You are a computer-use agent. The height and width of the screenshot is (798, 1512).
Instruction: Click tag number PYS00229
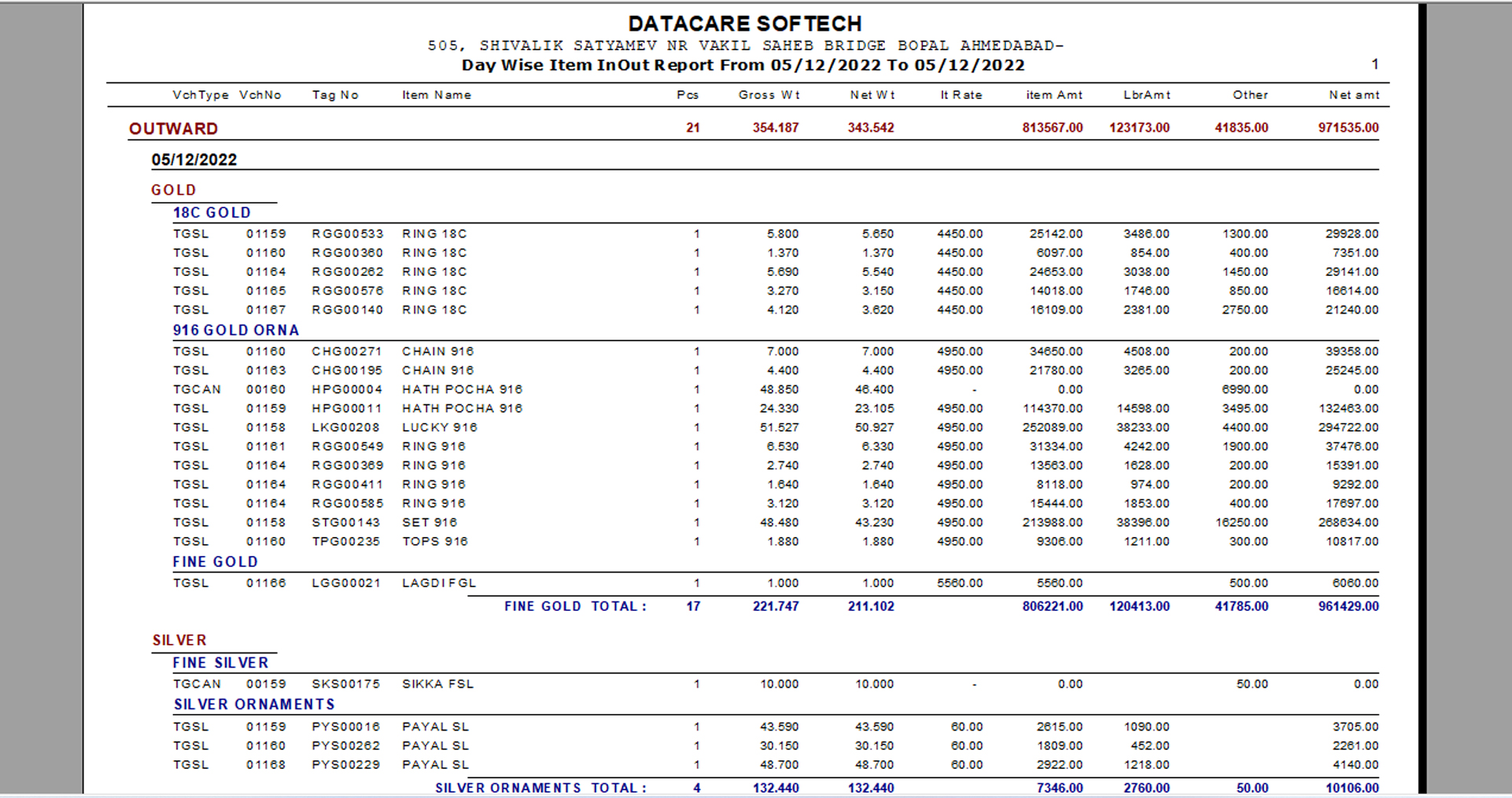[x=346, y=764]
